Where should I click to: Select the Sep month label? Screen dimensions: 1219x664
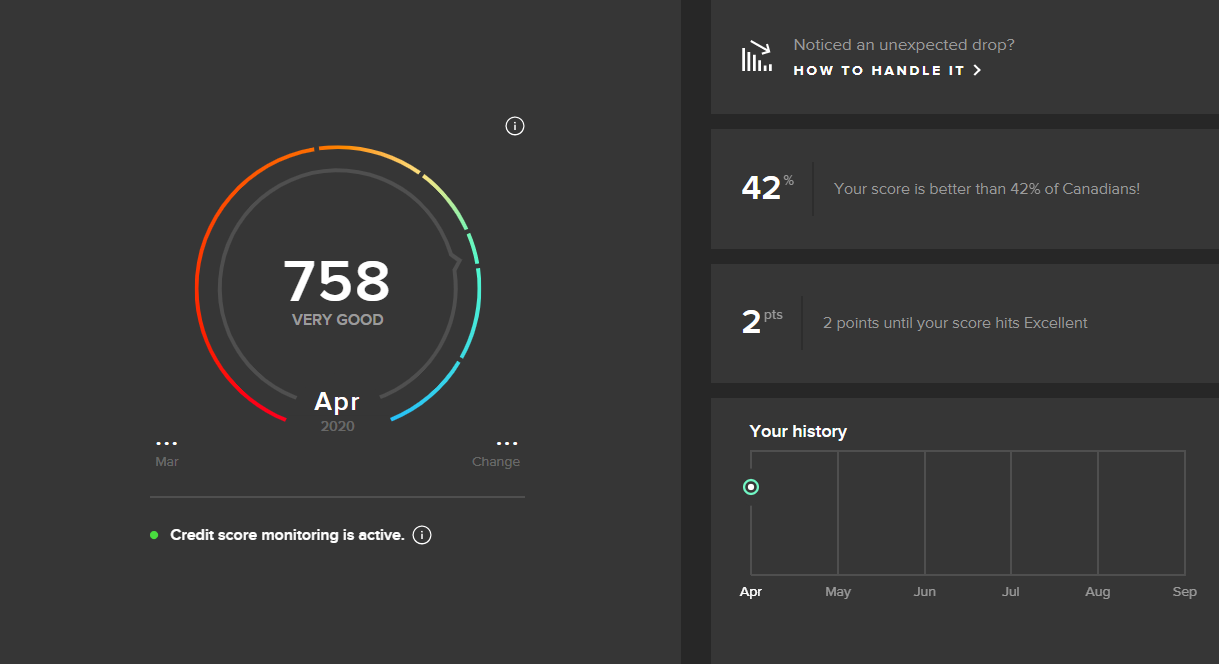(1184, 591)
